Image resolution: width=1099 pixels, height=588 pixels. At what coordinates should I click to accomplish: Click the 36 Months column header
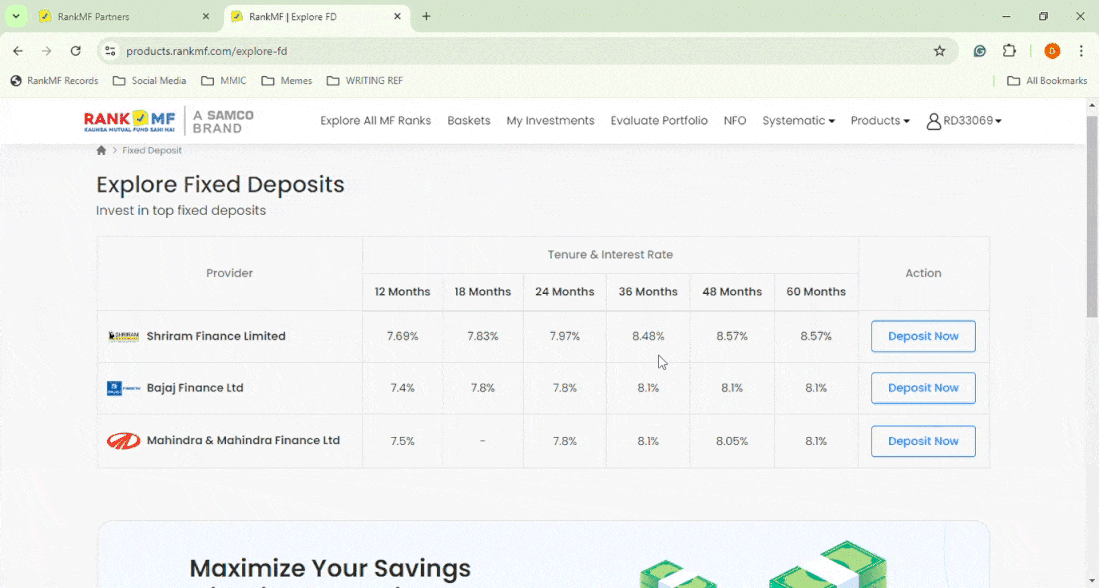click(648, 292)
